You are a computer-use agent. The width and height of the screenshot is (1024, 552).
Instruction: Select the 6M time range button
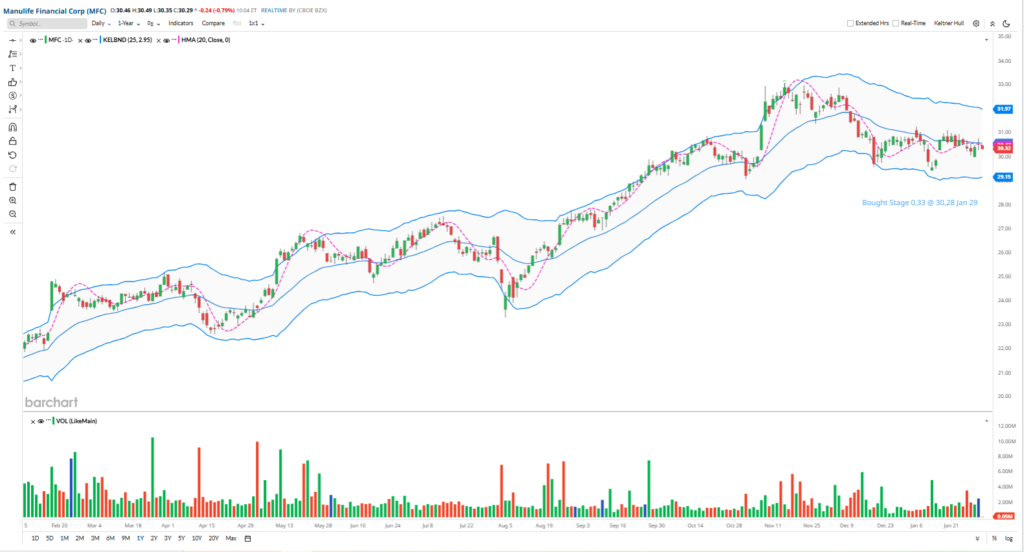(x=110, y=538)
